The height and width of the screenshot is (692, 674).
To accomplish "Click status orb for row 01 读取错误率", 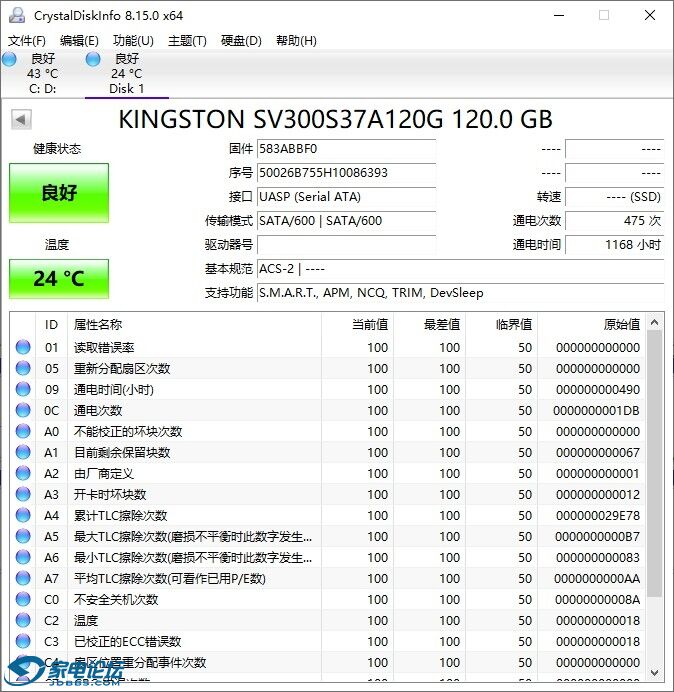I will 23,347.
